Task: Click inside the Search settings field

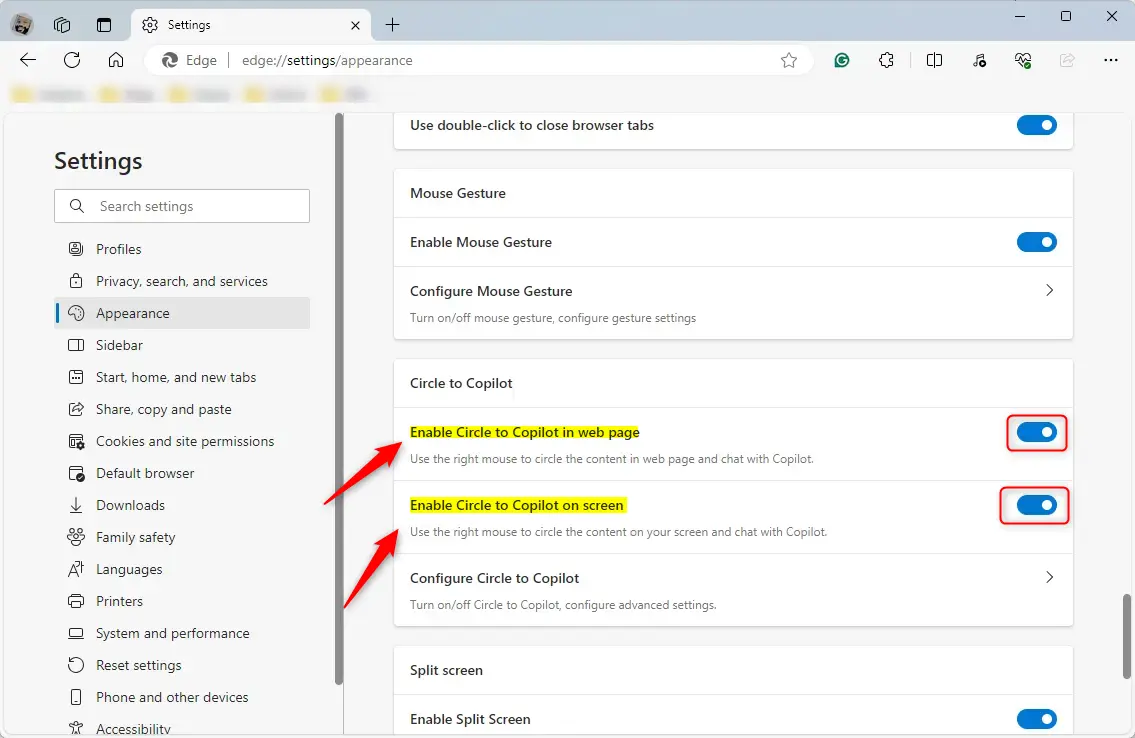Action: coord(181,206)
